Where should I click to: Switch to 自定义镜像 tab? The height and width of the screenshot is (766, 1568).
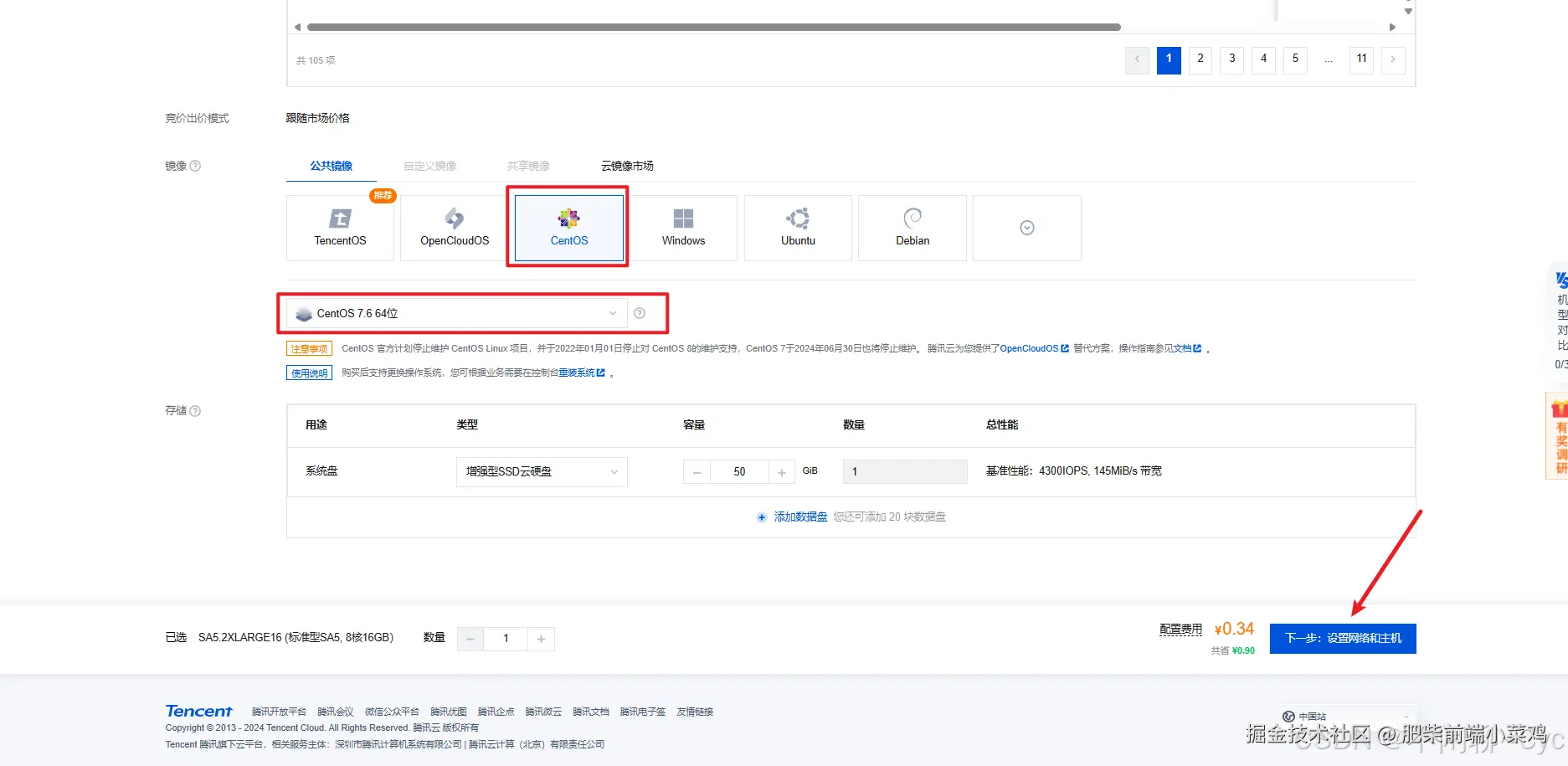[430, 166]
